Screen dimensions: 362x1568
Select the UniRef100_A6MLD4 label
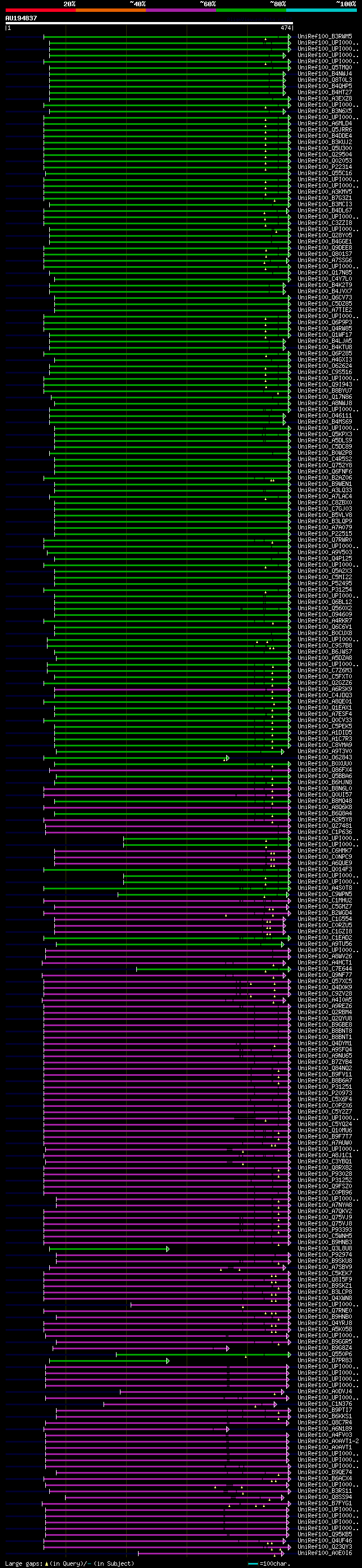325,124
